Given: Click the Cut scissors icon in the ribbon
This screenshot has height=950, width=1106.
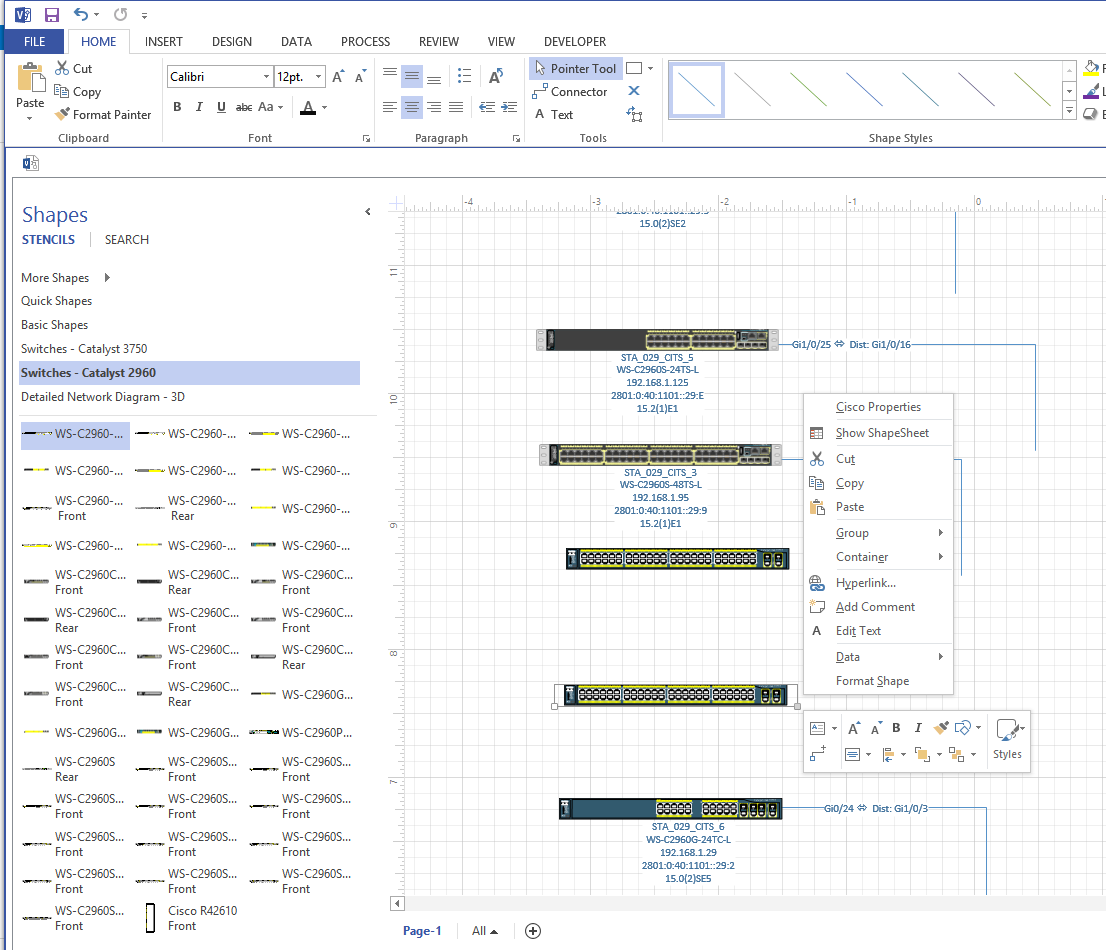Looking at the screenshot, I should [x=62, y=68].
